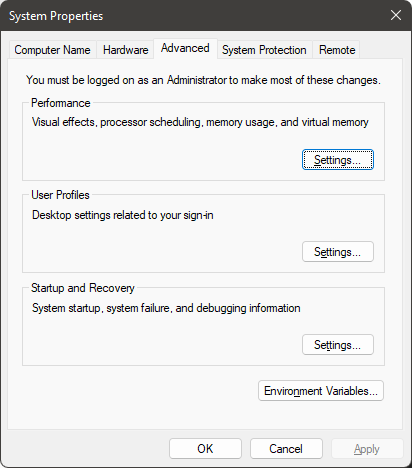Click the Performance group label

(x=61, y=103)
